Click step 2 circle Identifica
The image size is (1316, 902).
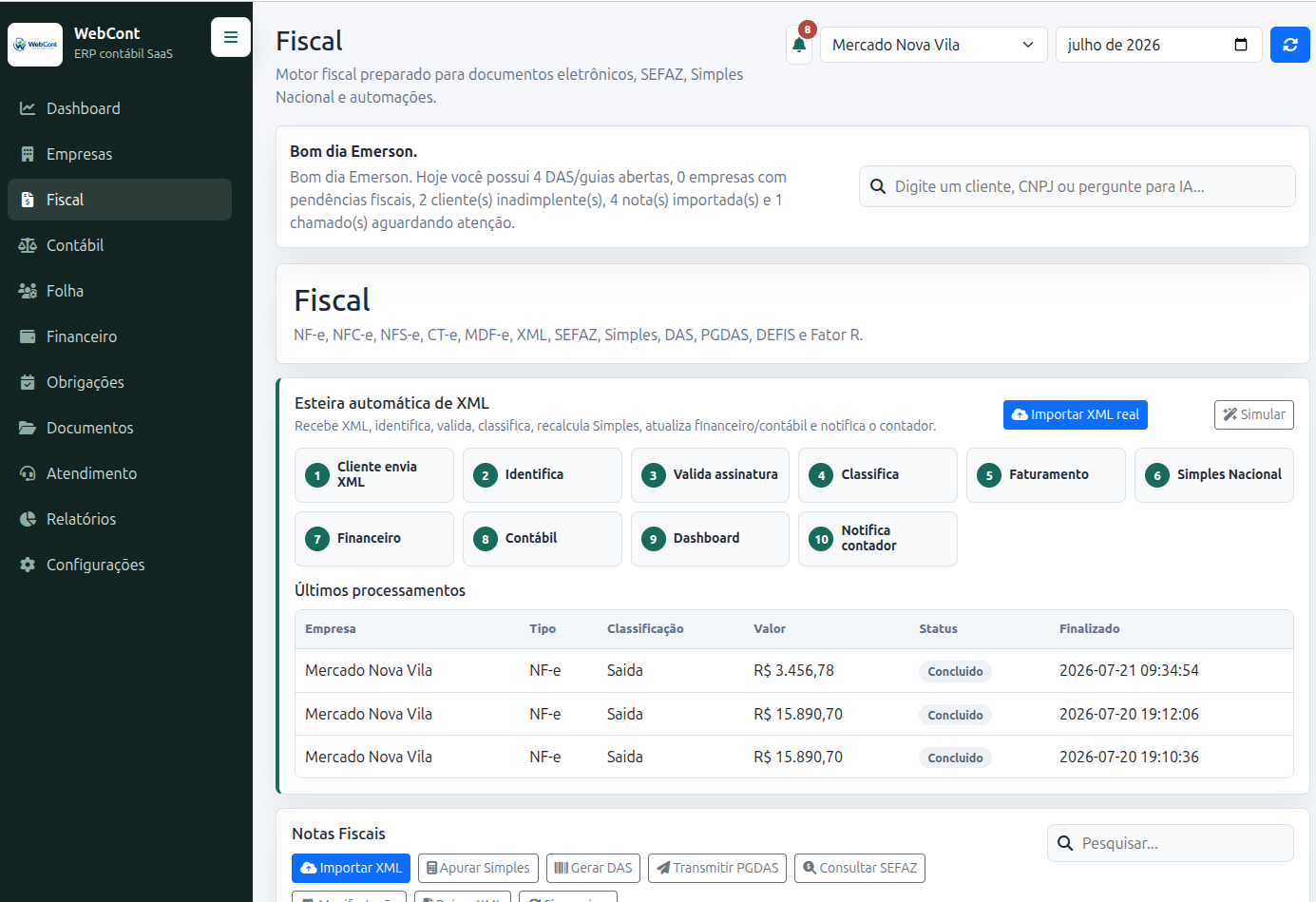(486, 475)
